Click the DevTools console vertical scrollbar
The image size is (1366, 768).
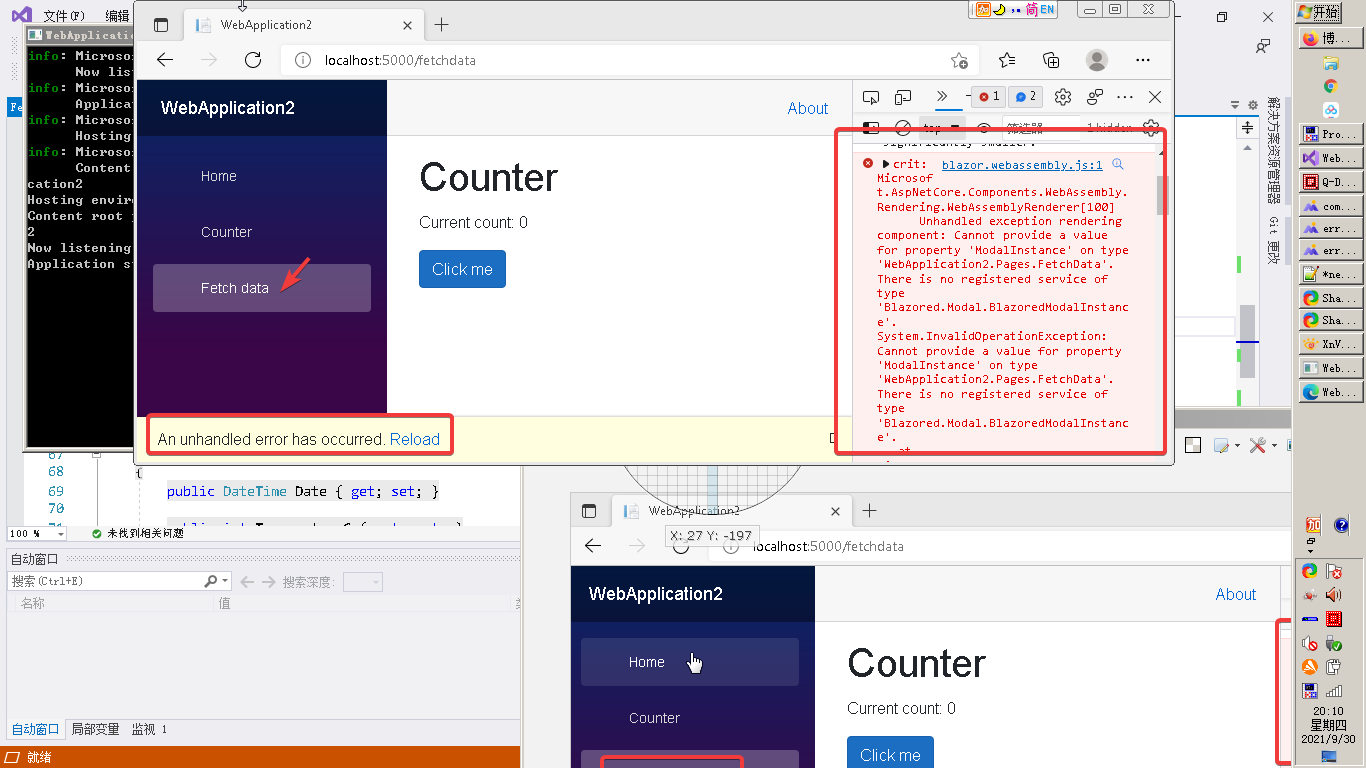(1162, 196)
